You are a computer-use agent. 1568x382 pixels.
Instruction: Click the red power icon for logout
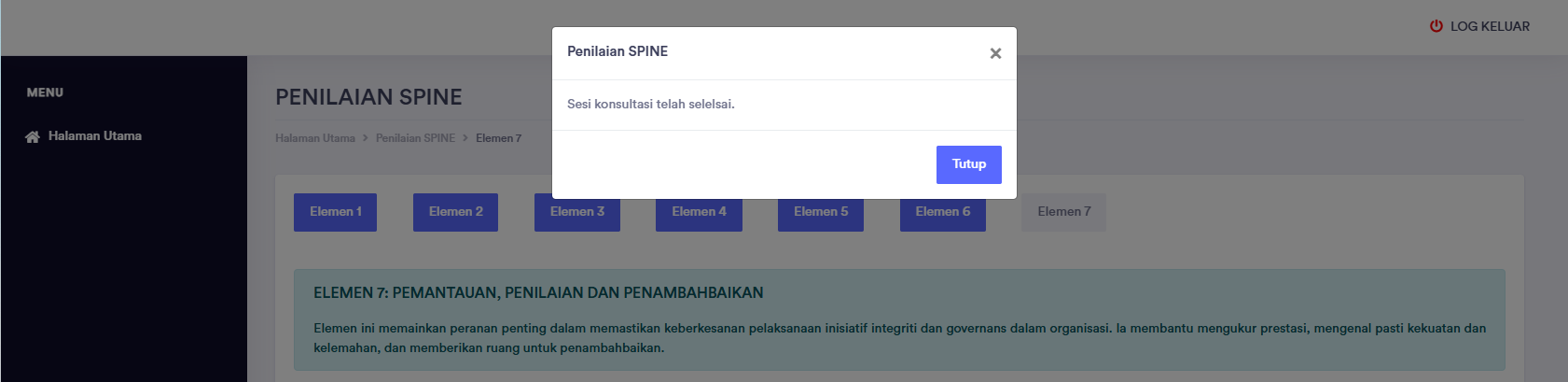[1436, 26]
